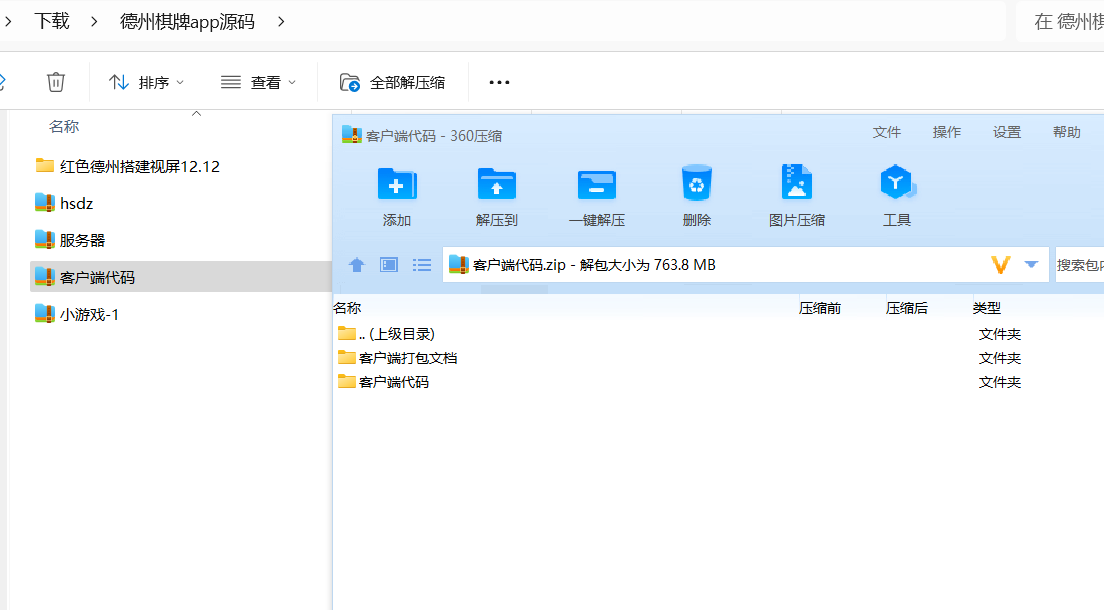The width and height of the screenshot is (1104, 610).
Task: Click the Explorer delete trash icon
Action: pos(56,82)
